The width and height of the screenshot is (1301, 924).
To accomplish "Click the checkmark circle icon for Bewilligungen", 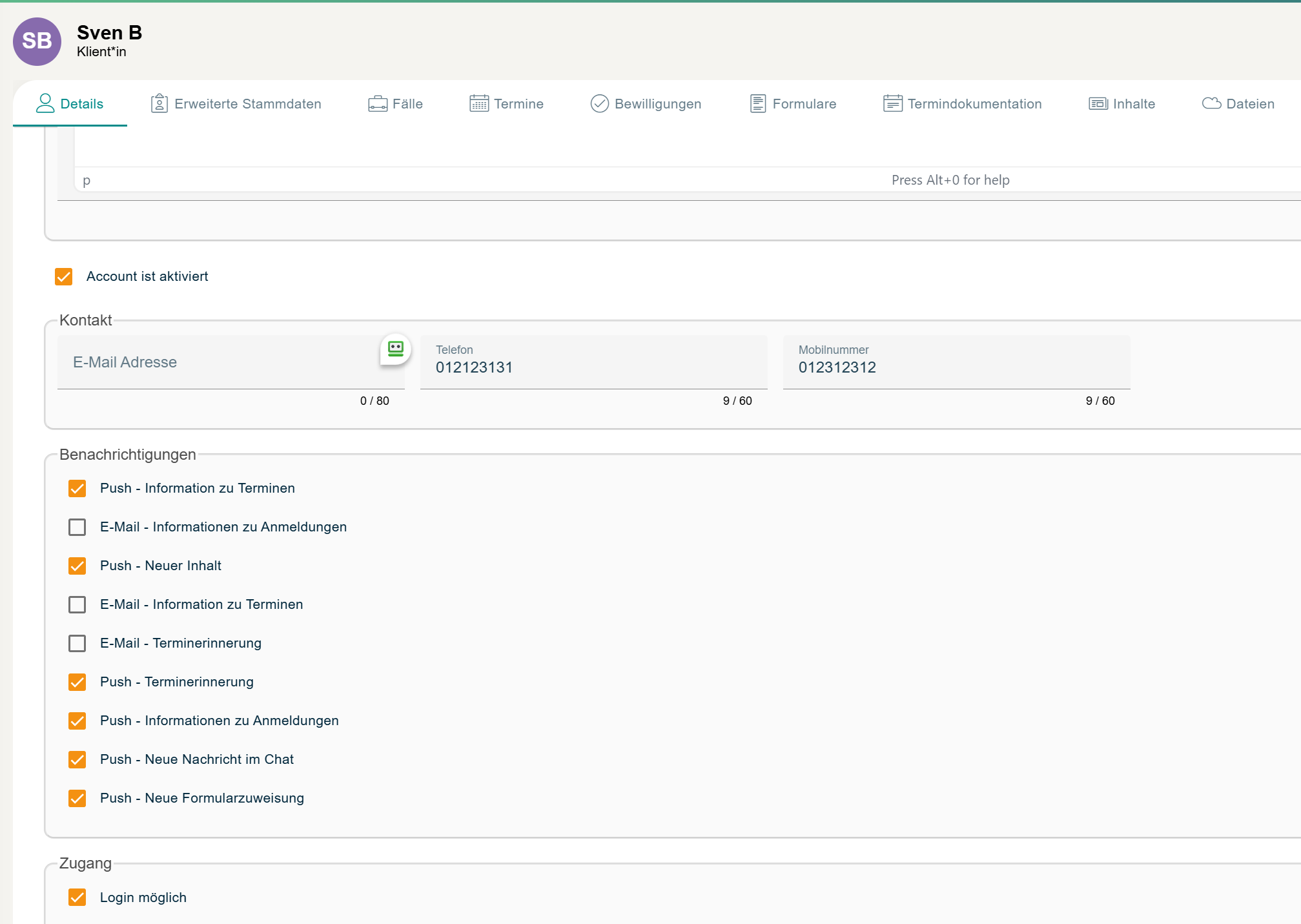I will pyautogui.click(x=599, y=103).
